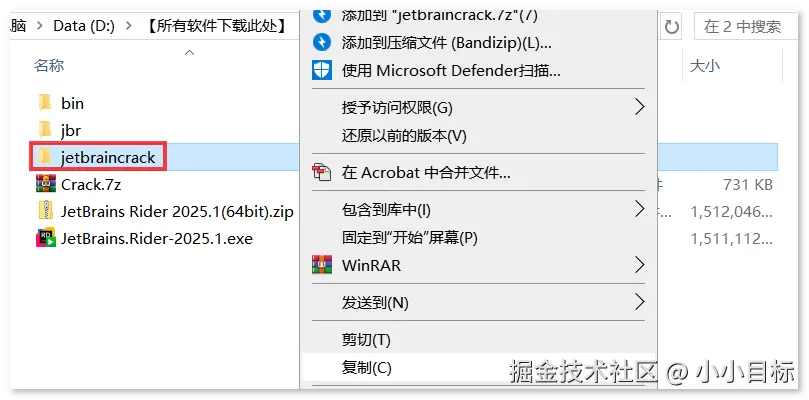The image size is (809, 400).
Task: Expand arrow next to WinRAR
Action: point(639,265)
